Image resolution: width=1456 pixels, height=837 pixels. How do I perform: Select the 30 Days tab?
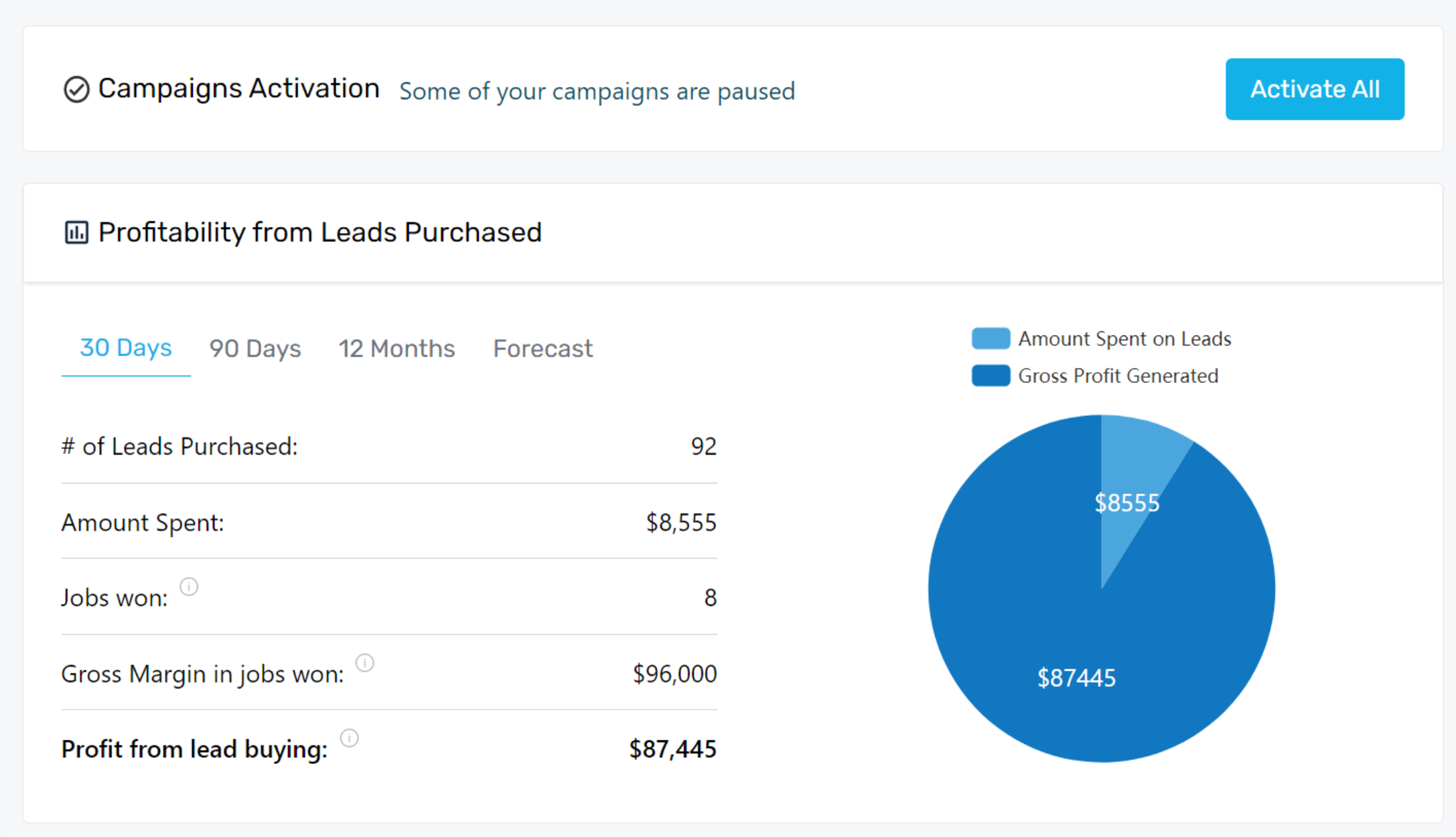pos(126,348)
